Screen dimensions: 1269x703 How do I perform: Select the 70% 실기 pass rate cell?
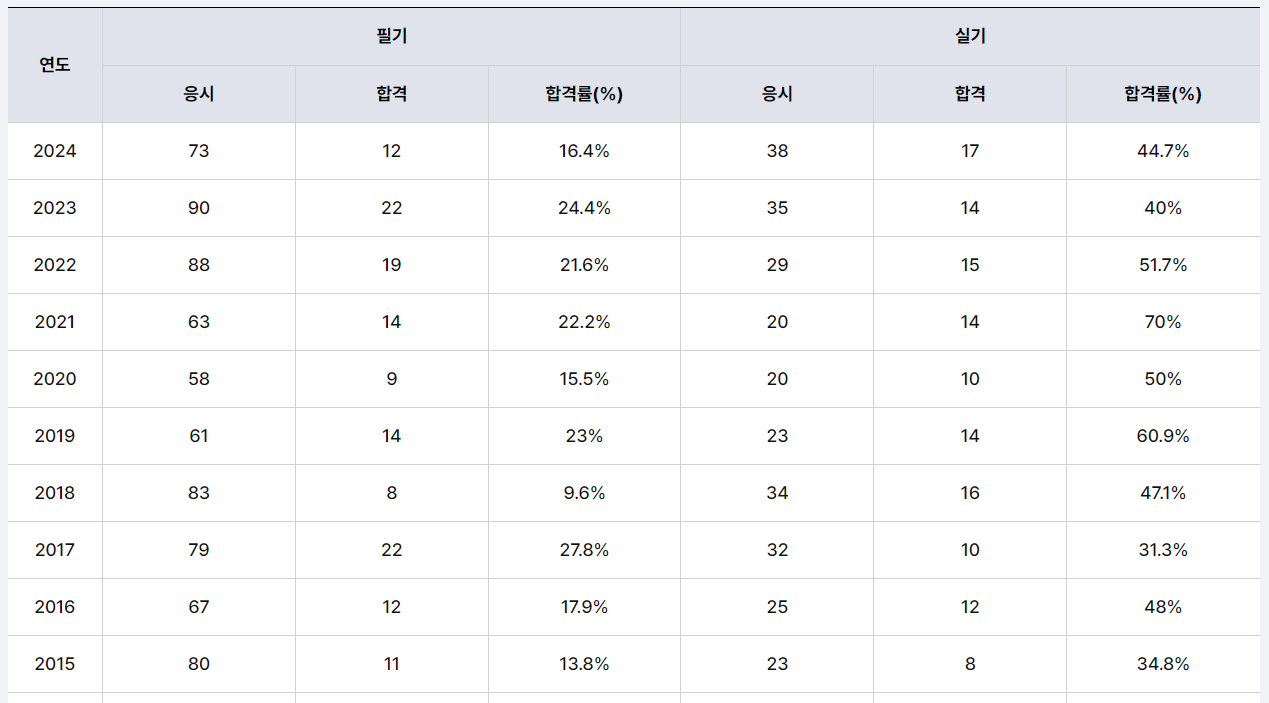point(1163,322)
